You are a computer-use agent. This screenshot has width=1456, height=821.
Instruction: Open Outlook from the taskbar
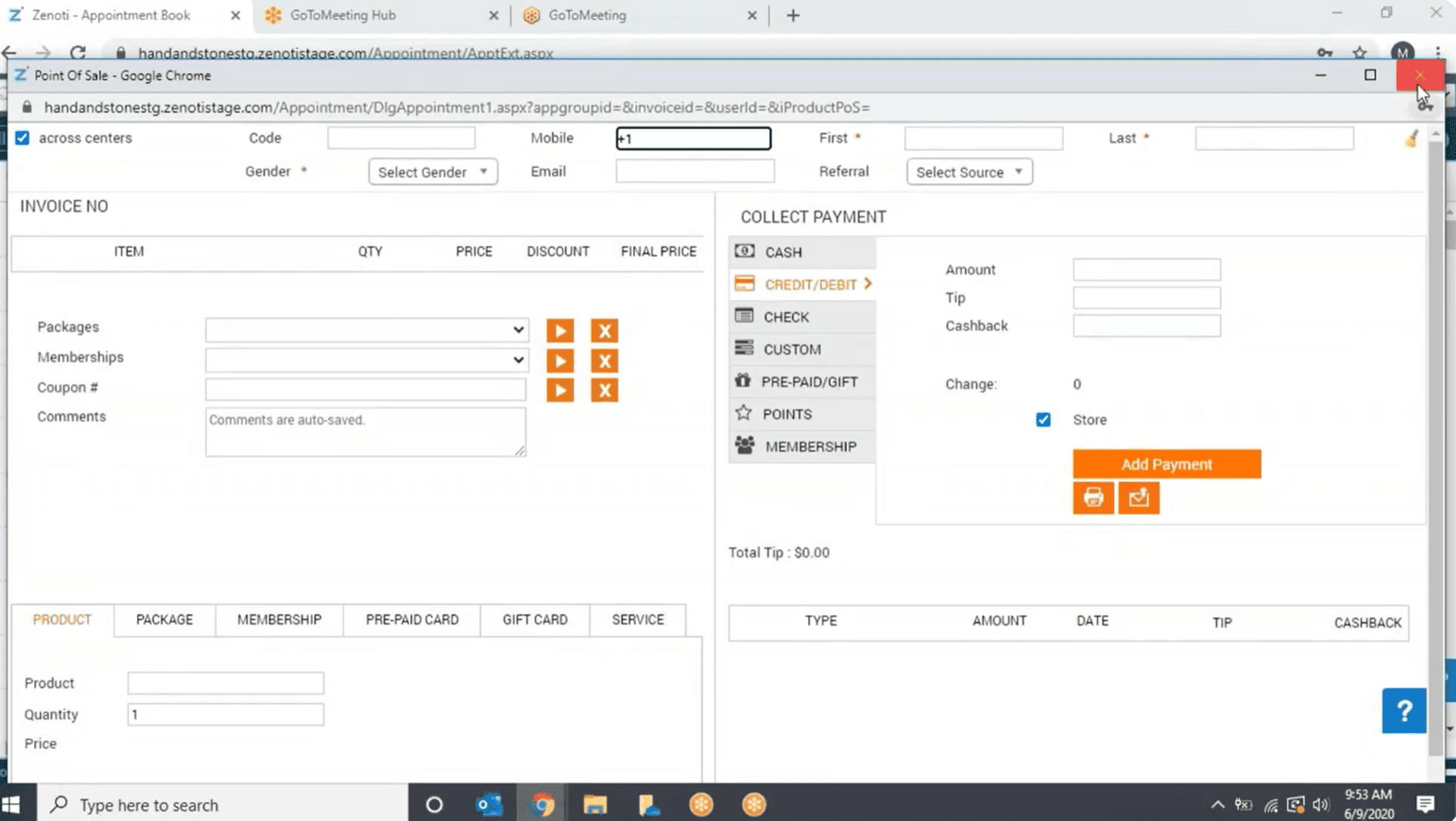coord(489,804)
